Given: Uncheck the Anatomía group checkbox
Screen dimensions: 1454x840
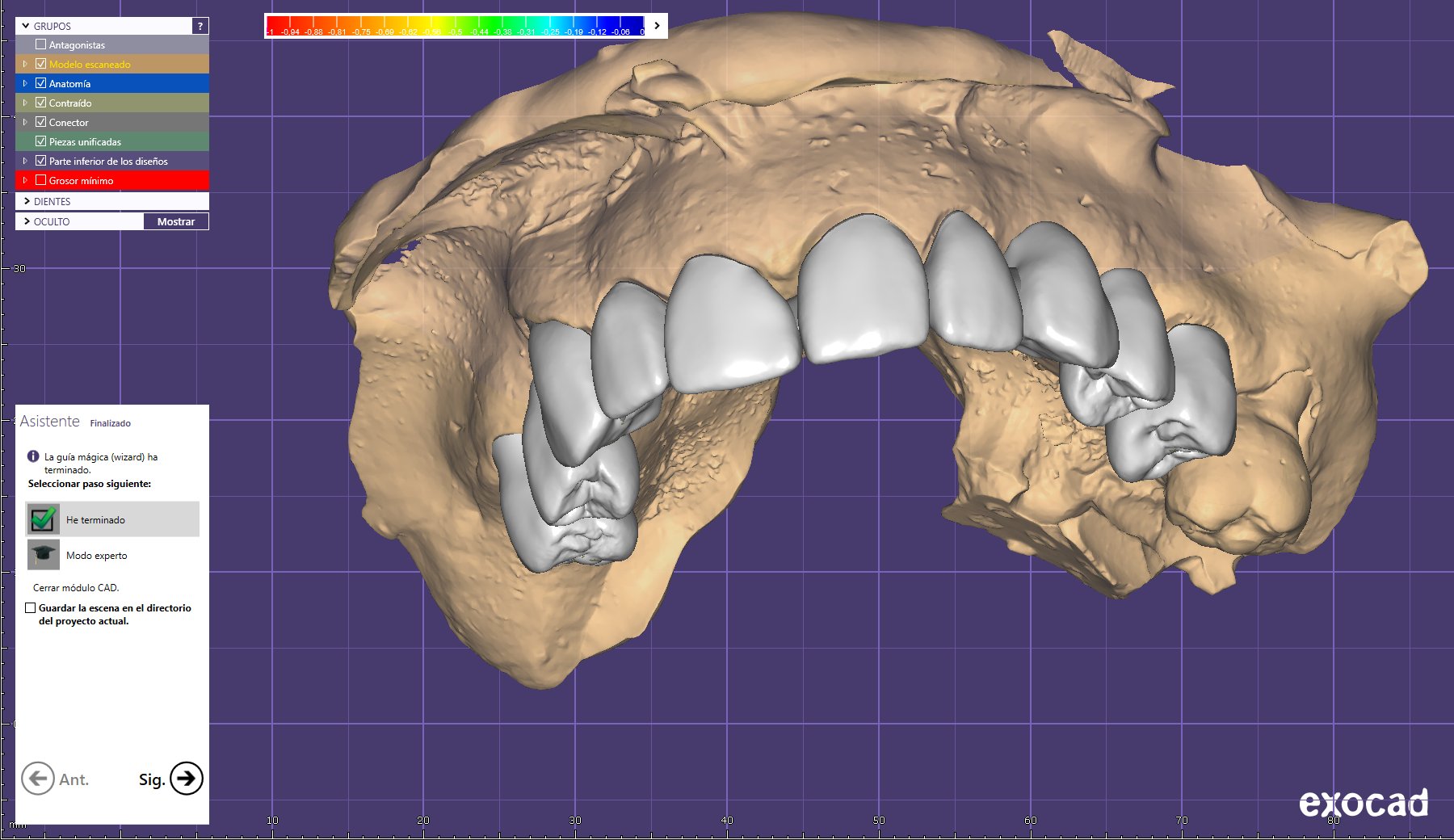Looking at the screenshot, I should (x=40, y=83).
